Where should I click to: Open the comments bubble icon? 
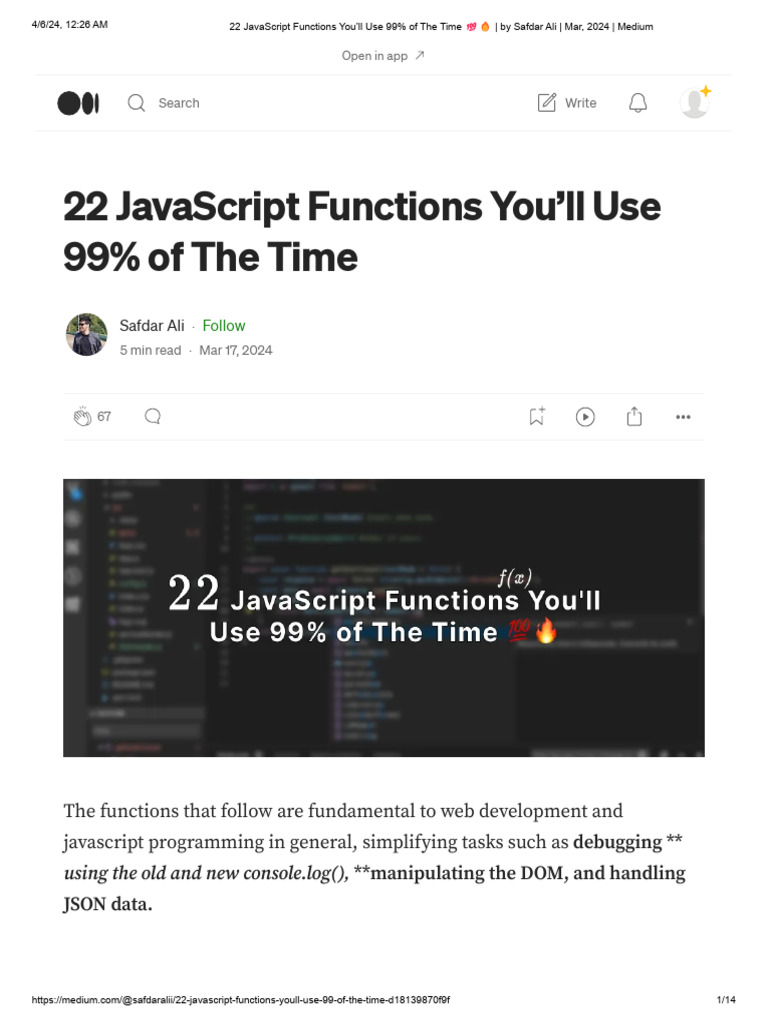[x=153, y=417]
